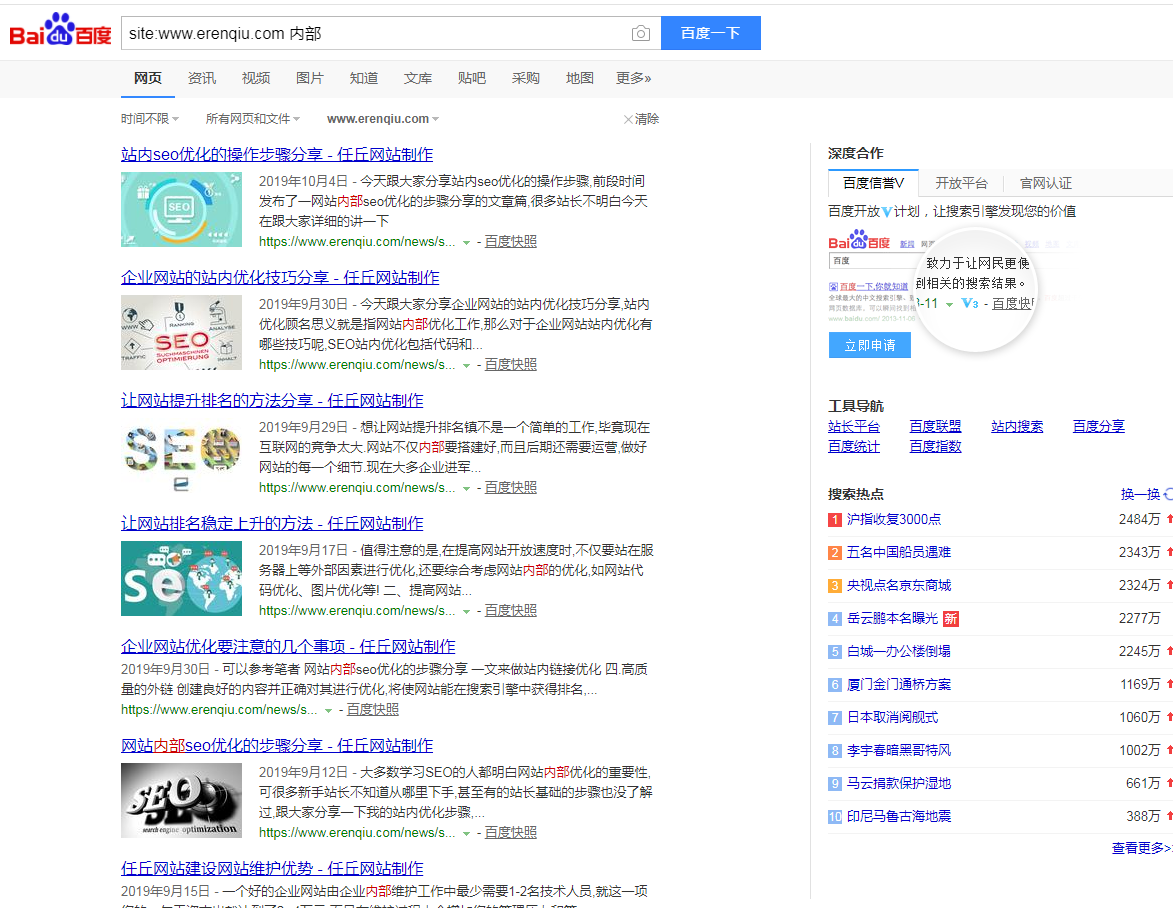Click the SEO image for 企业网站的站内优化技巧分享
The width and height of the screenshot is (1173, 908).
181,332
